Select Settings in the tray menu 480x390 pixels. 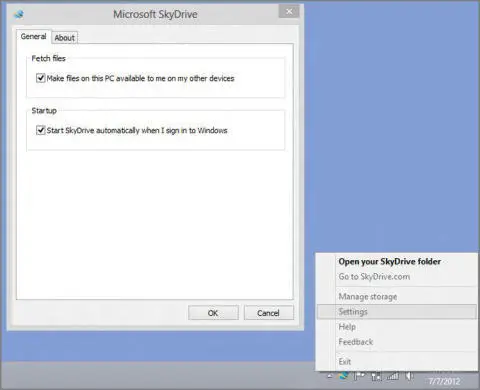click(397, 312)
